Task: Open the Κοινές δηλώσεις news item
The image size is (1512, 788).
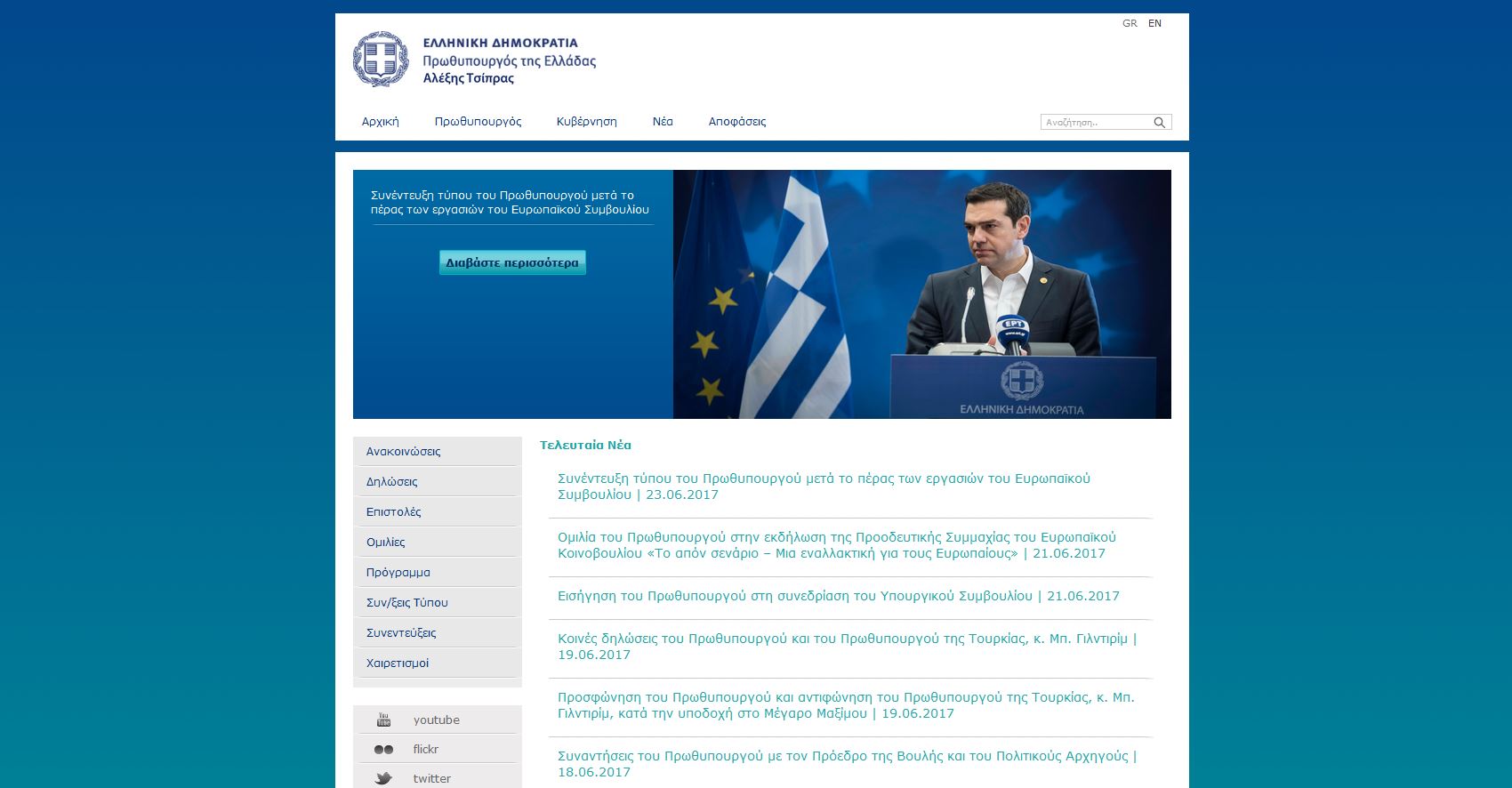Action: click(x=847, y=647)
